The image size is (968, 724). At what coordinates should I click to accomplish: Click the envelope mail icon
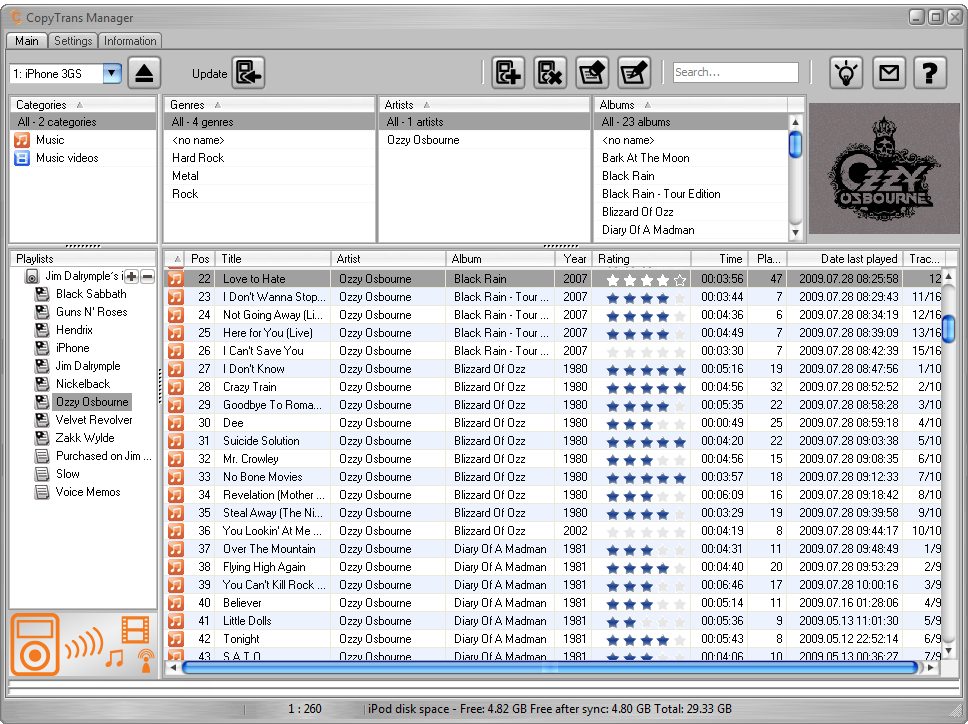click(888, 73)
